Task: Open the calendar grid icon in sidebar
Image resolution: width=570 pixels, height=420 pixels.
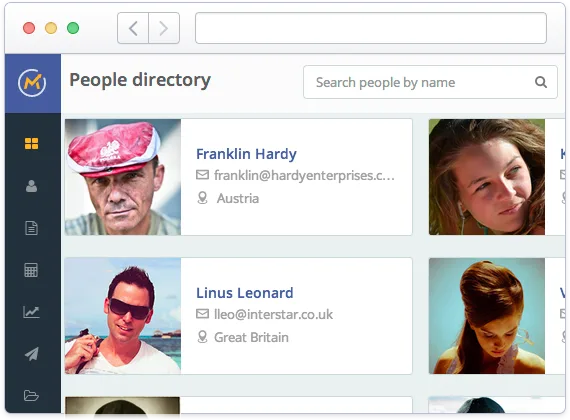Action: 31,270
